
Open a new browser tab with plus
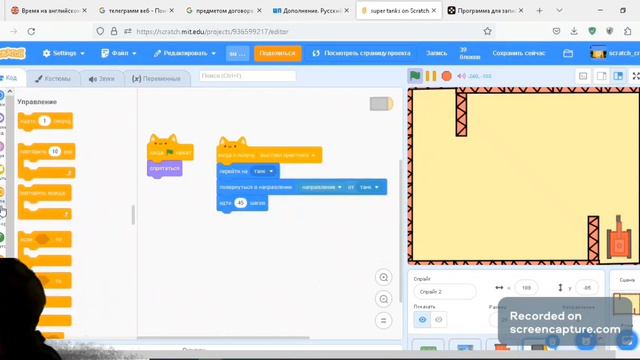(540, 11)
